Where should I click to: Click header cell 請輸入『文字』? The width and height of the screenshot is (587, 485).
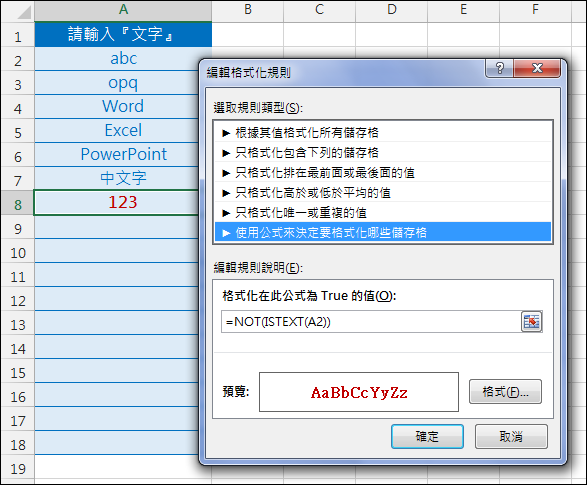(x=123, y=34)
